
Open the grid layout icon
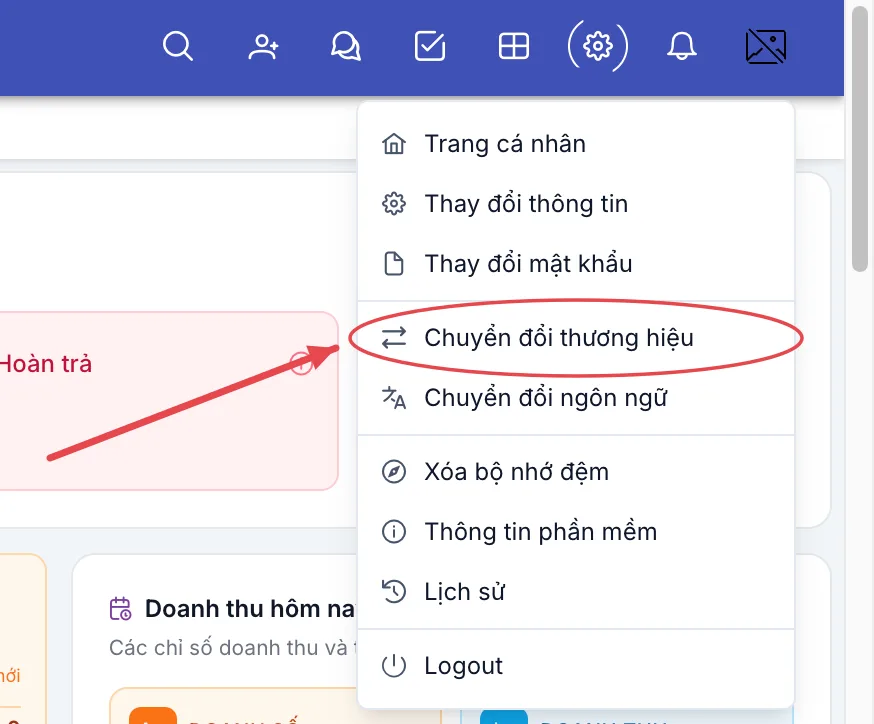click(513, 46)
